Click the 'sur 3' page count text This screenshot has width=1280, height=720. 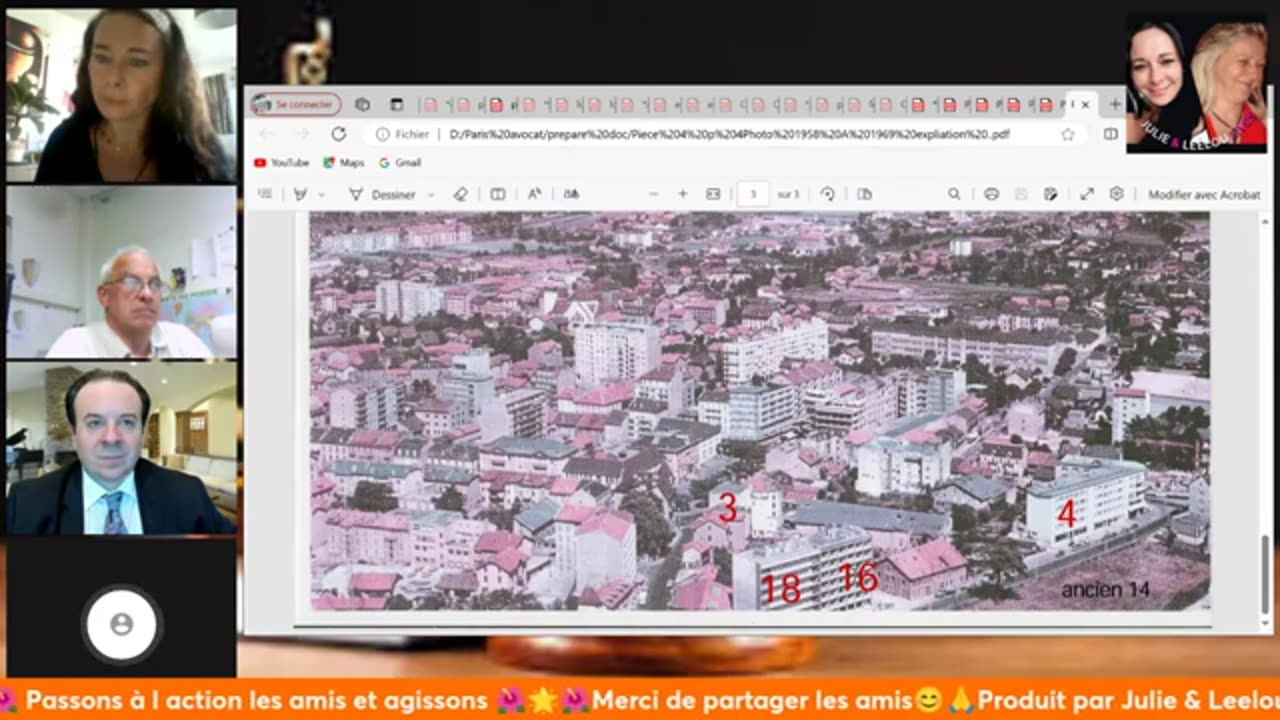(789, 194)
